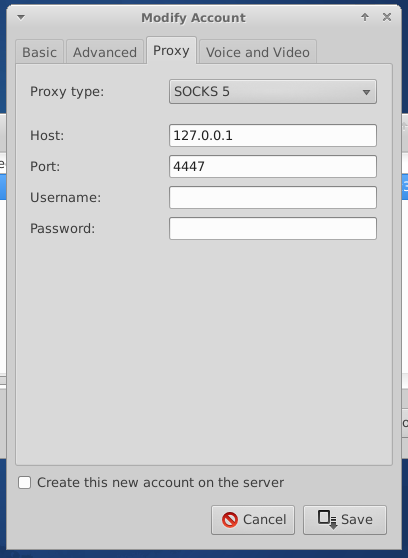Click the document save icon beside Save
The height and width of the screenshot is (558, 408).
[x=327, y=520]
